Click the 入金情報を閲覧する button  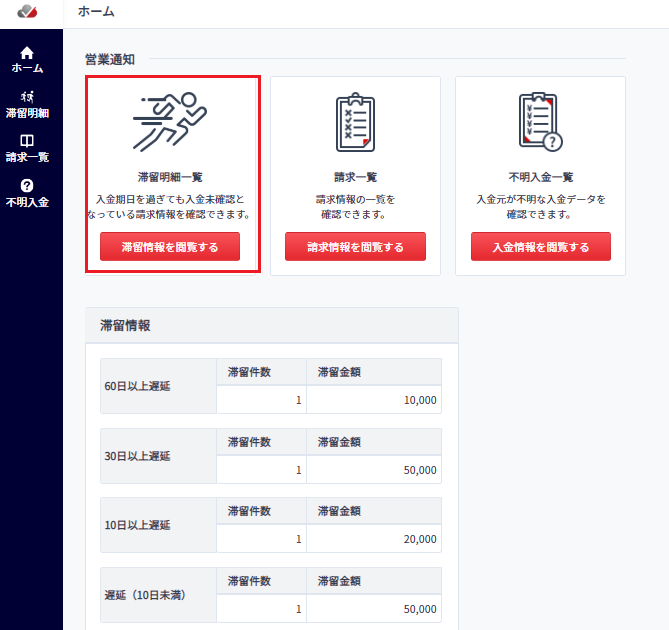coord(541,247)
